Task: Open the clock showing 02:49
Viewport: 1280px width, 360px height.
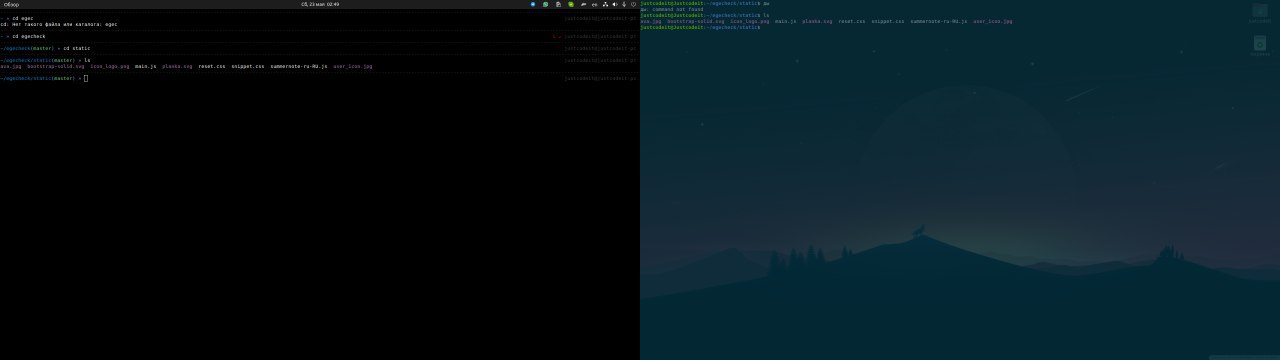Action: pos(320,4)
